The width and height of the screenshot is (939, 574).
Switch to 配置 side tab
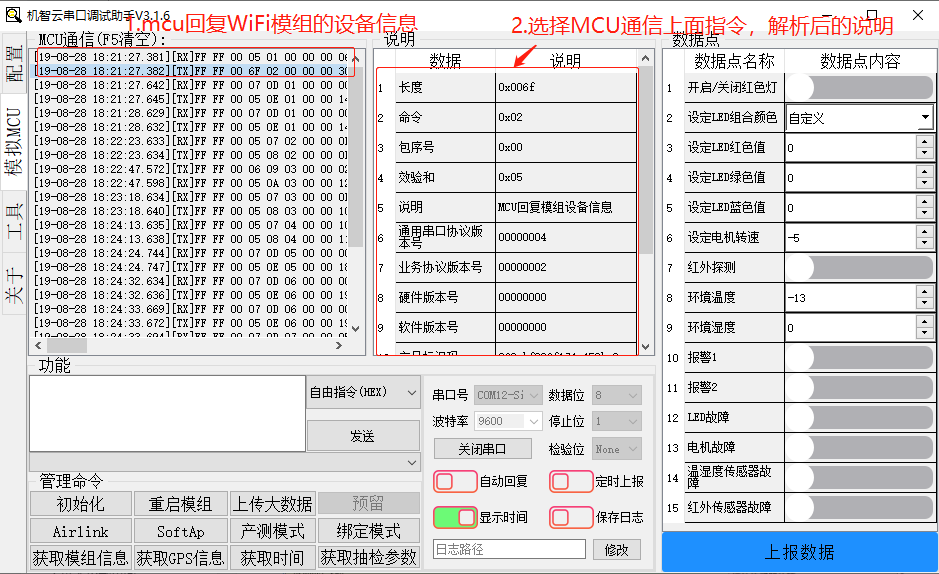(14, 64)
